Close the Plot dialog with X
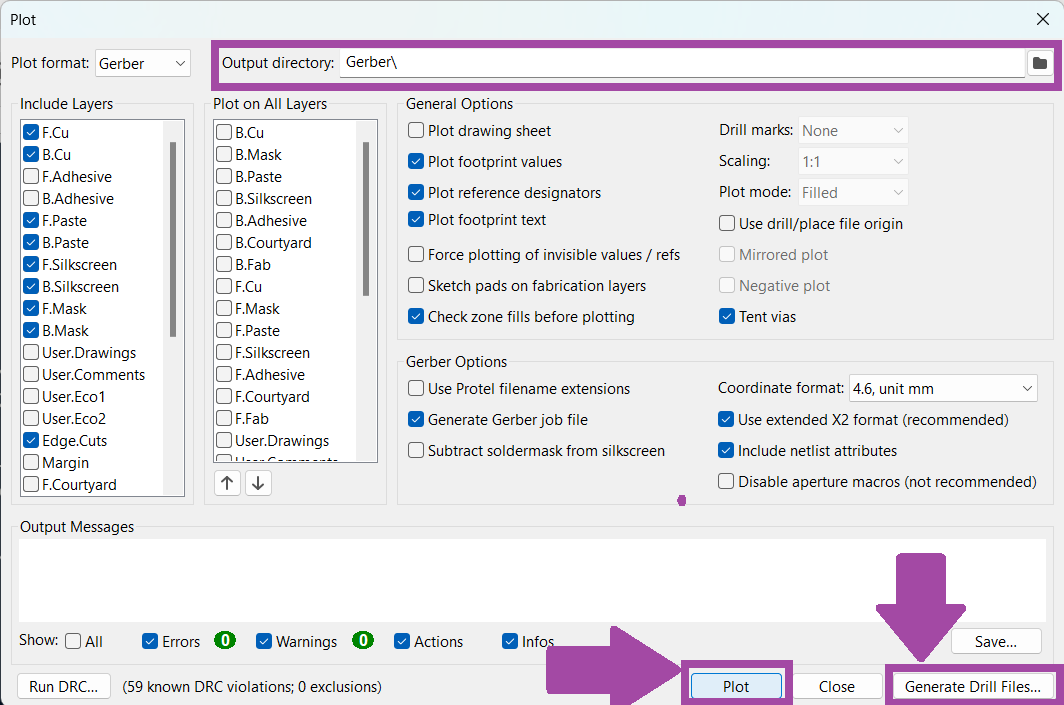This screenshot has width=1064, height=705. (x=1044, y=19)
